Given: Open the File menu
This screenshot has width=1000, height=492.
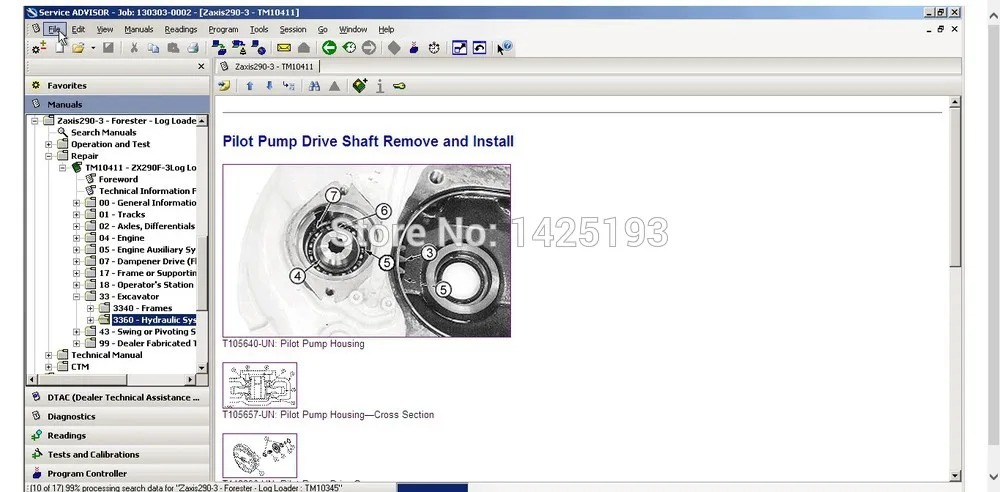Looking at the screenshot, I should [x=54, y=29].
